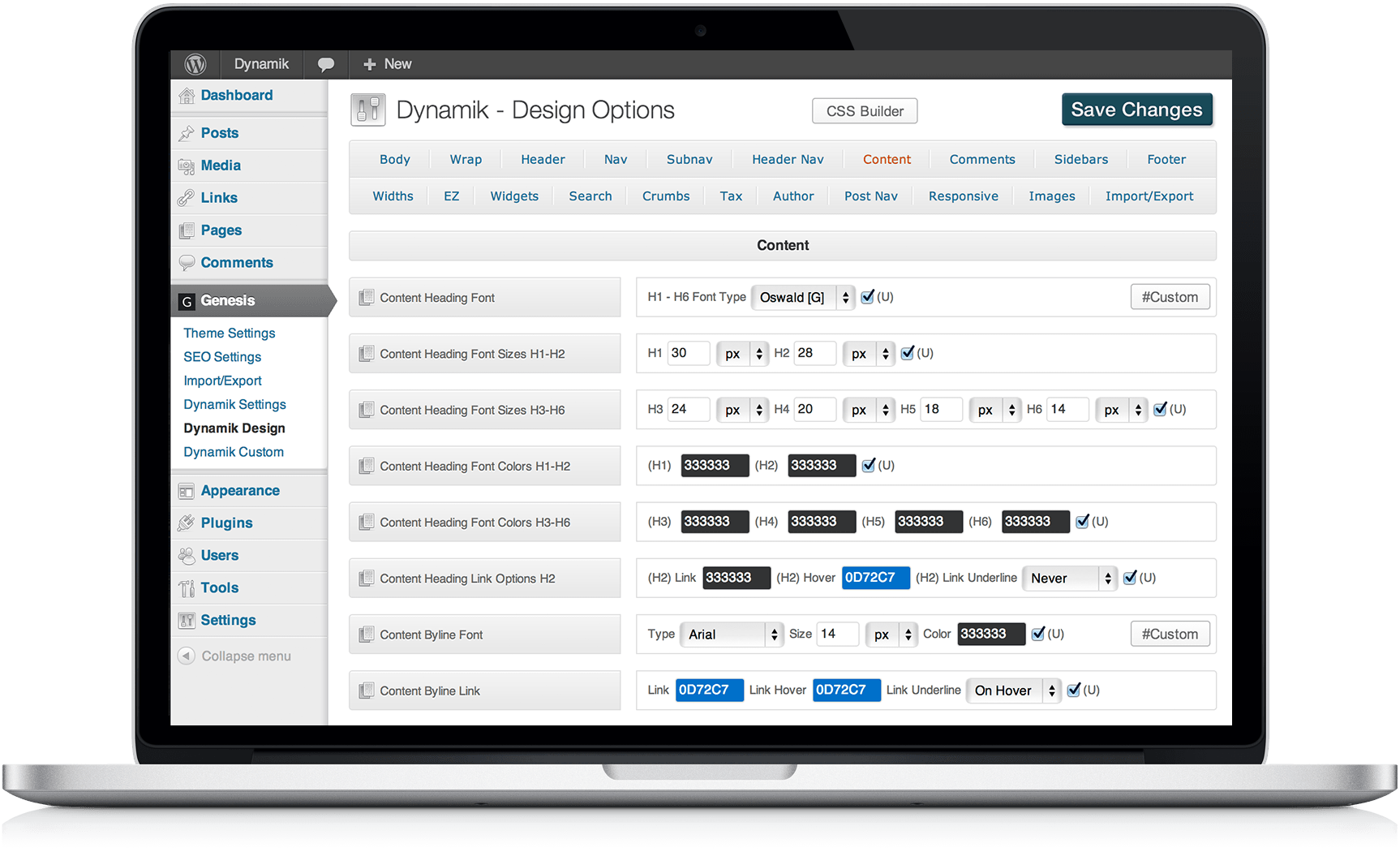Toggle the (U) checkbox in H1-H2 colors row
1400x852 pixels.
tap(868, 465)
